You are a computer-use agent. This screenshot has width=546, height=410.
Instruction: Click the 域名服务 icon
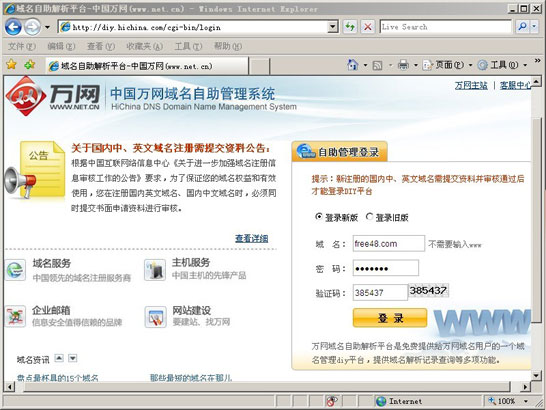click(x=15, y=270)
